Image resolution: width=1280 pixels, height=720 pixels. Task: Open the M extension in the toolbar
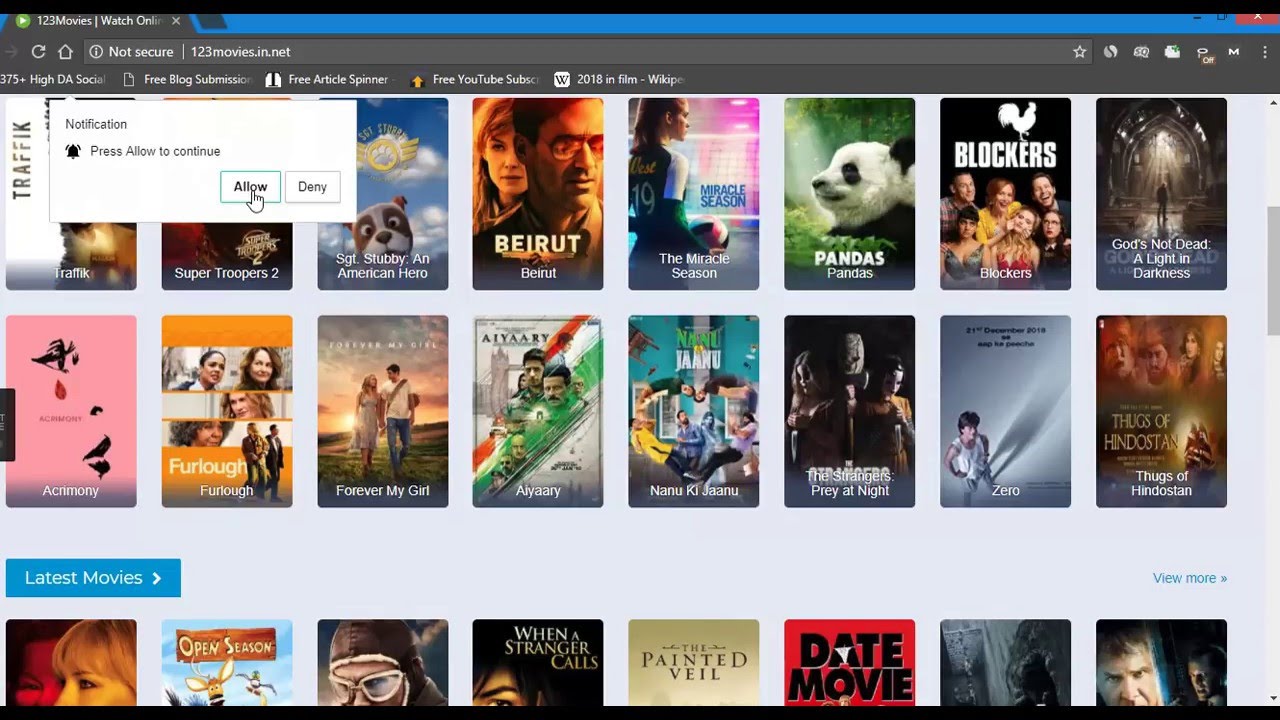point(1233,52)
